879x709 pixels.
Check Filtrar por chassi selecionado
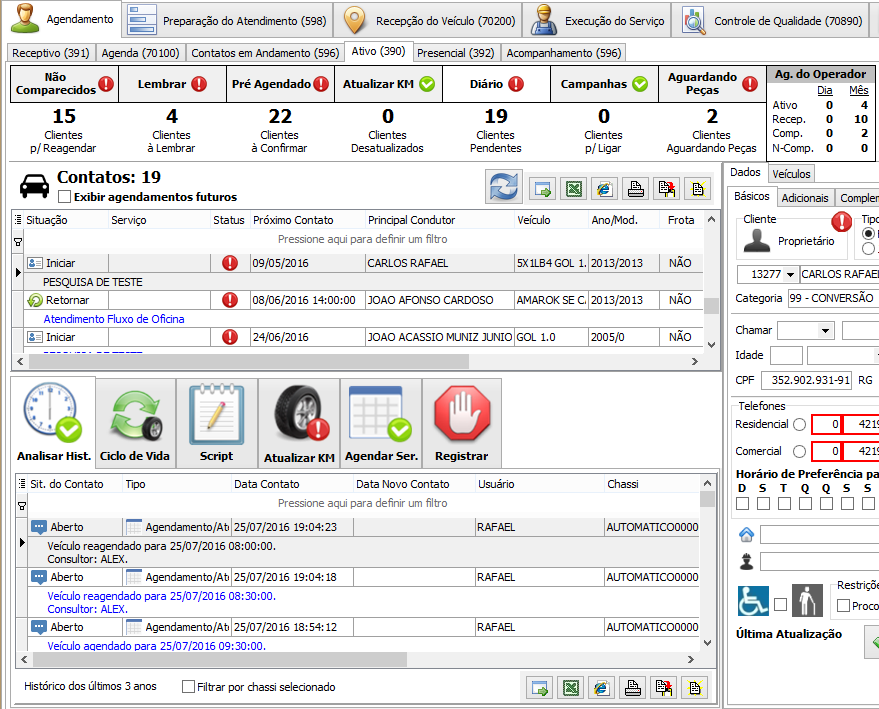coord(188,687)
